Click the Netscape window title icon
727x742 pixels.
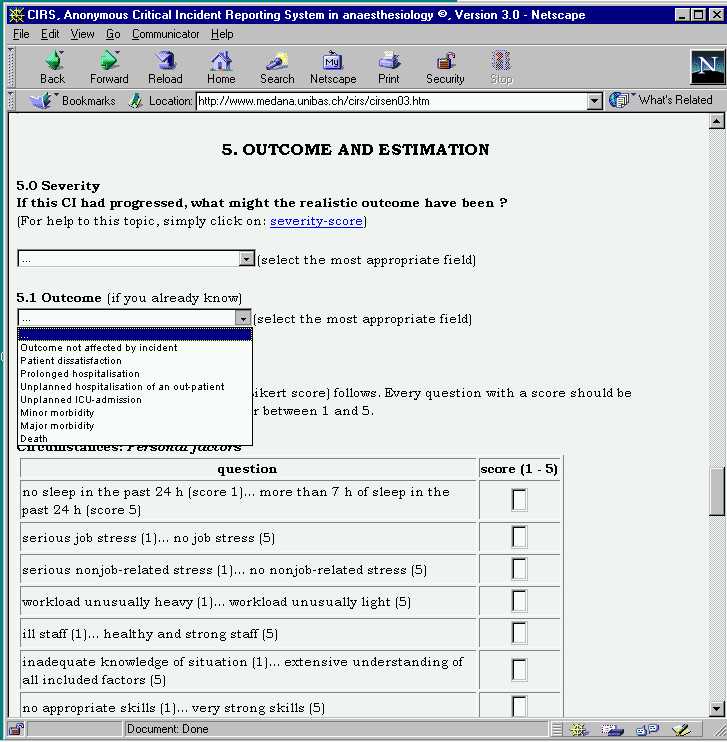tap(17, 15)
